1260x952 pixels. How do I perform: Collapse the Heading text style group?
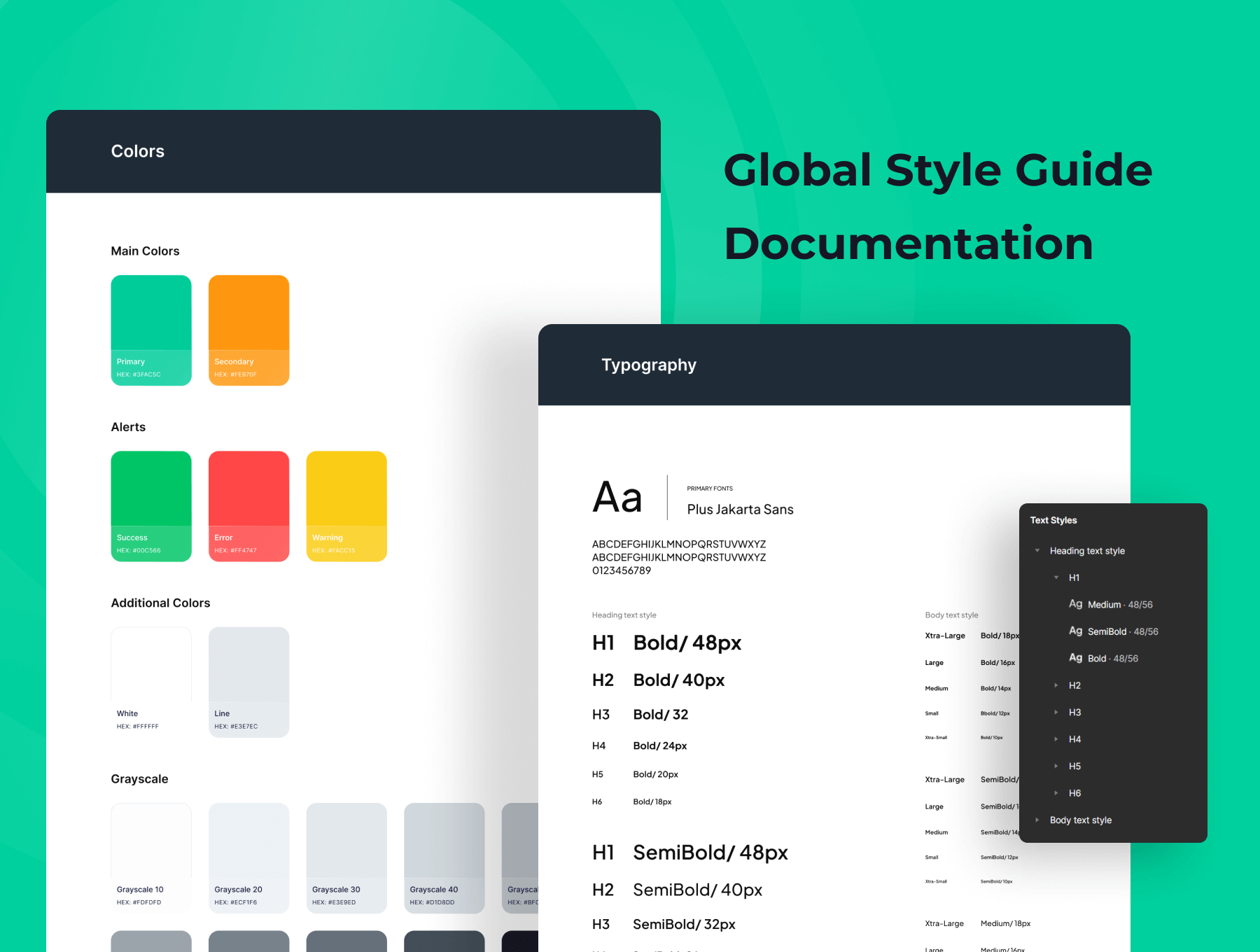point(1037,551)
